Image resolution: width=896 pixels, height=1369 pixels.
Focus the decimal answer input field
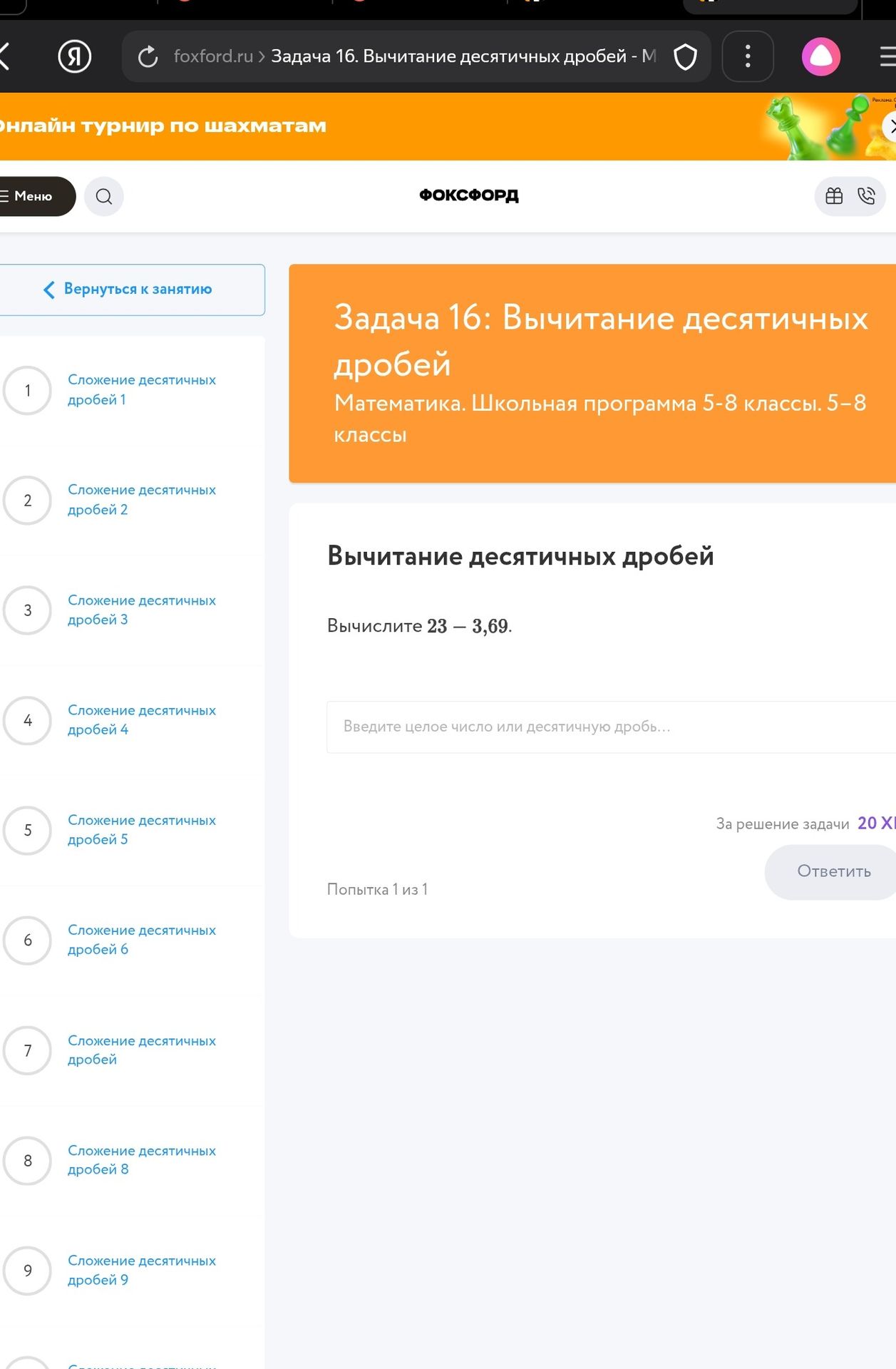click(x=611, y=727)
